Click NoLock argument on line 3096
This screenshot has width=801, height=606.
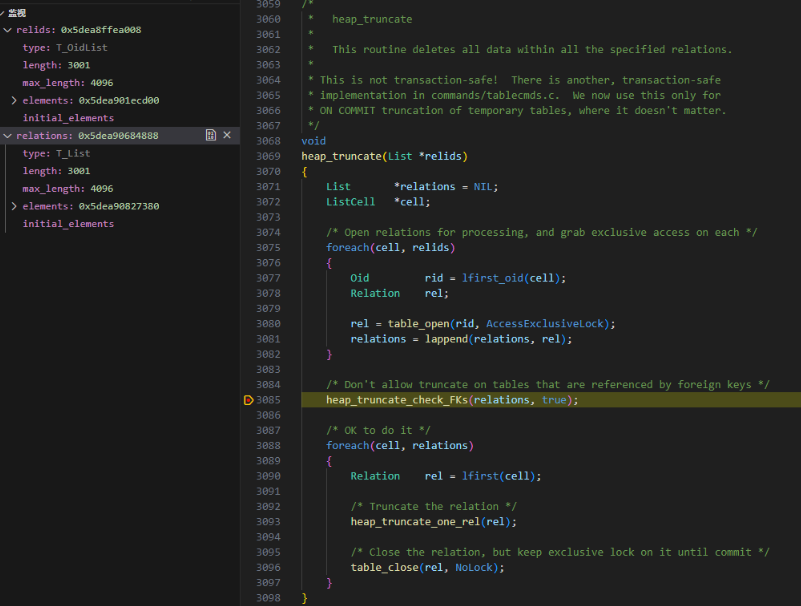474,568
